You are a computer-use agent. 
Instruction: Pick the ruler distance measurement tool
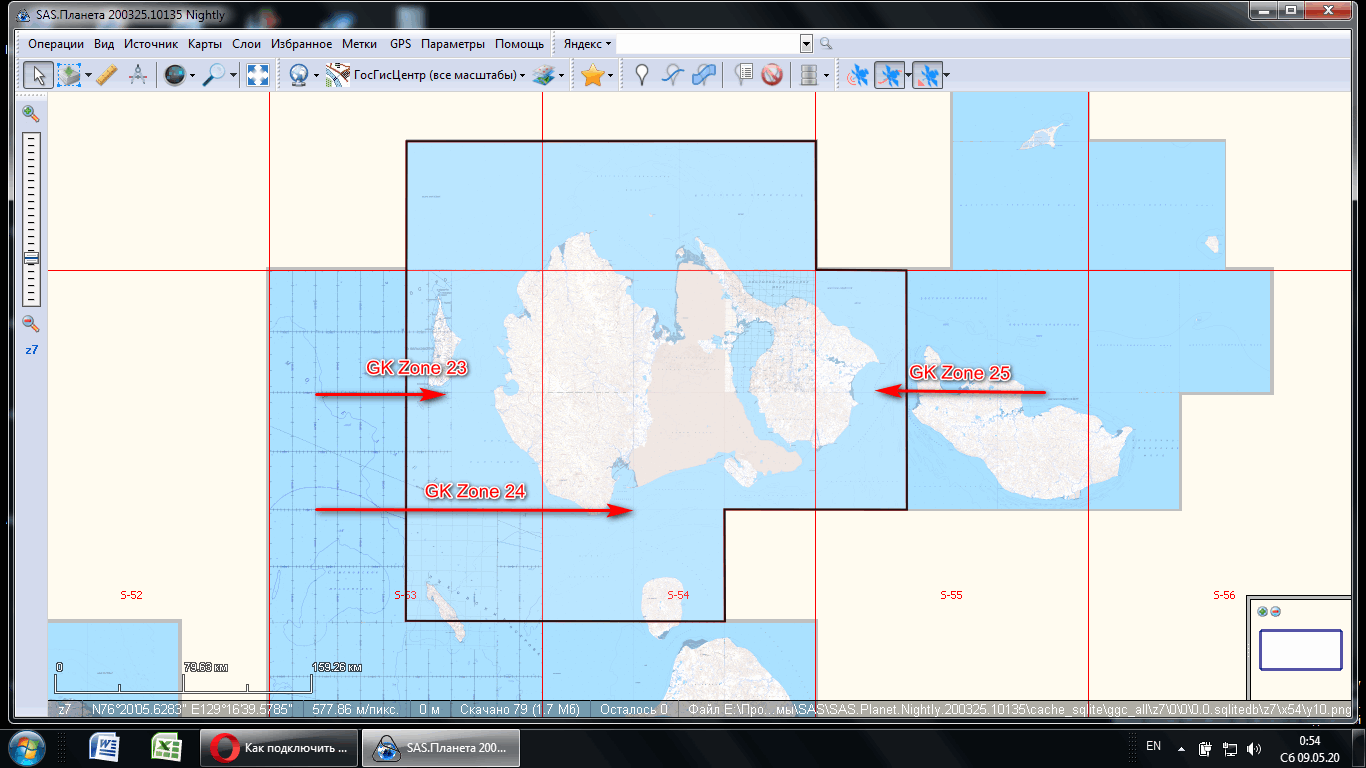pos(107,75)
